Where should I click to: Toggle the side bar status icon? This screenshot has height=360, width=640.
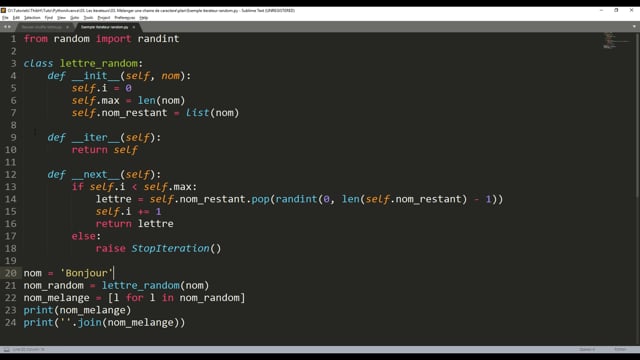(x=7, y=349)
